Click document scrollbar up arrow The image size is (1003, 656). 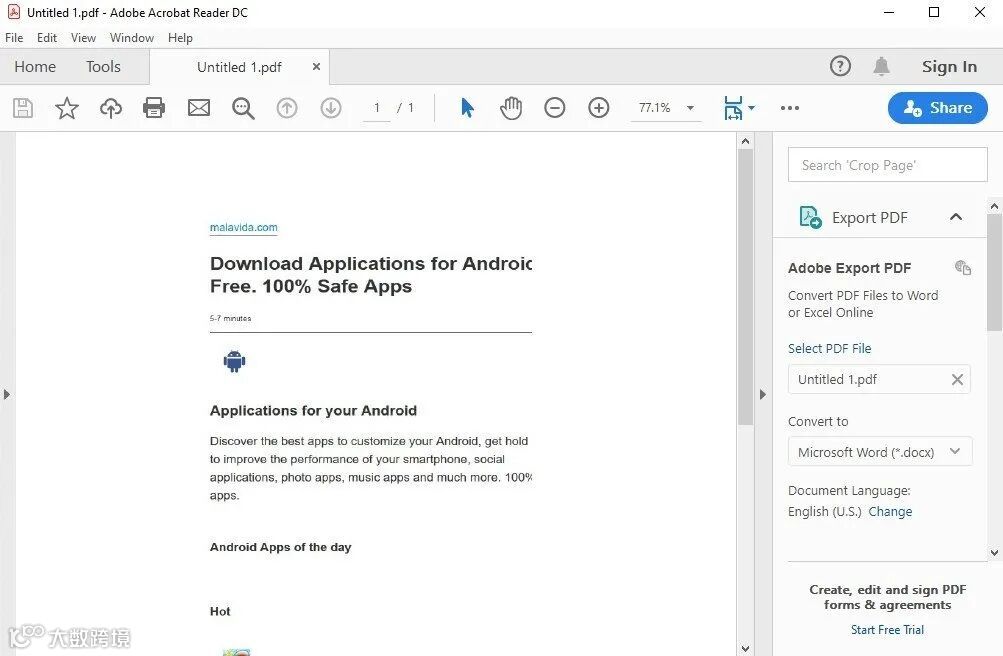click(745, 141)
